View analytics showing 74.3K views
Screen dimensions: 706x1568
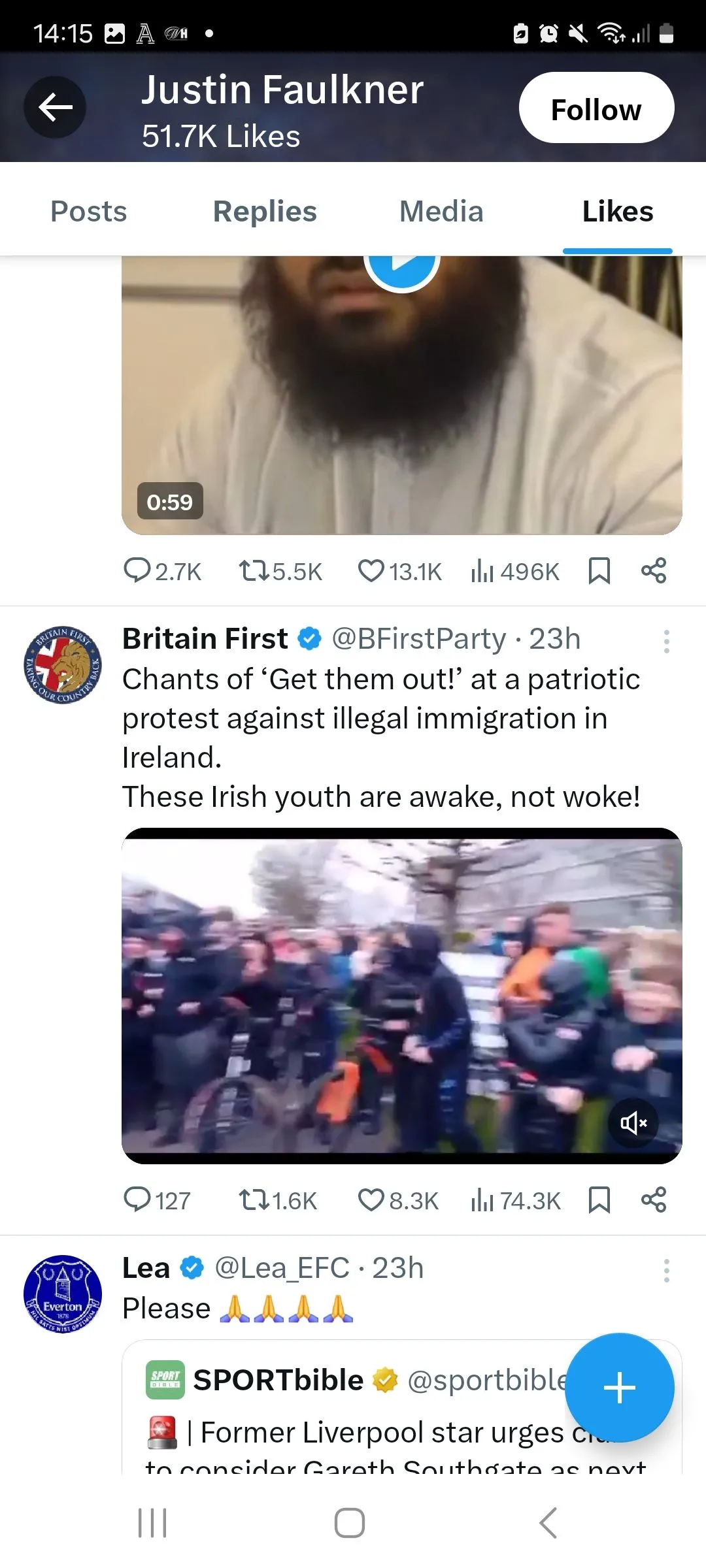(x=515, y=1200)
